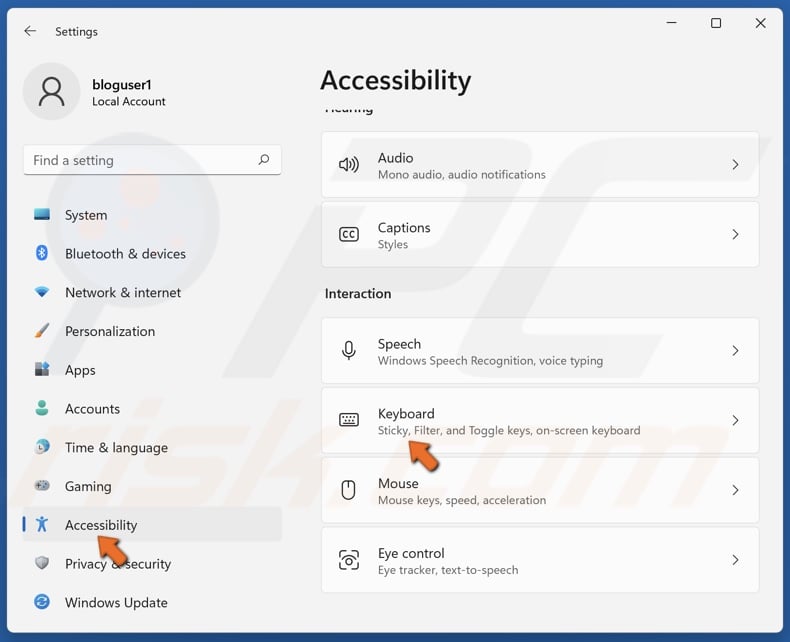Expand Captions settings chevron

tap(735, 234)
